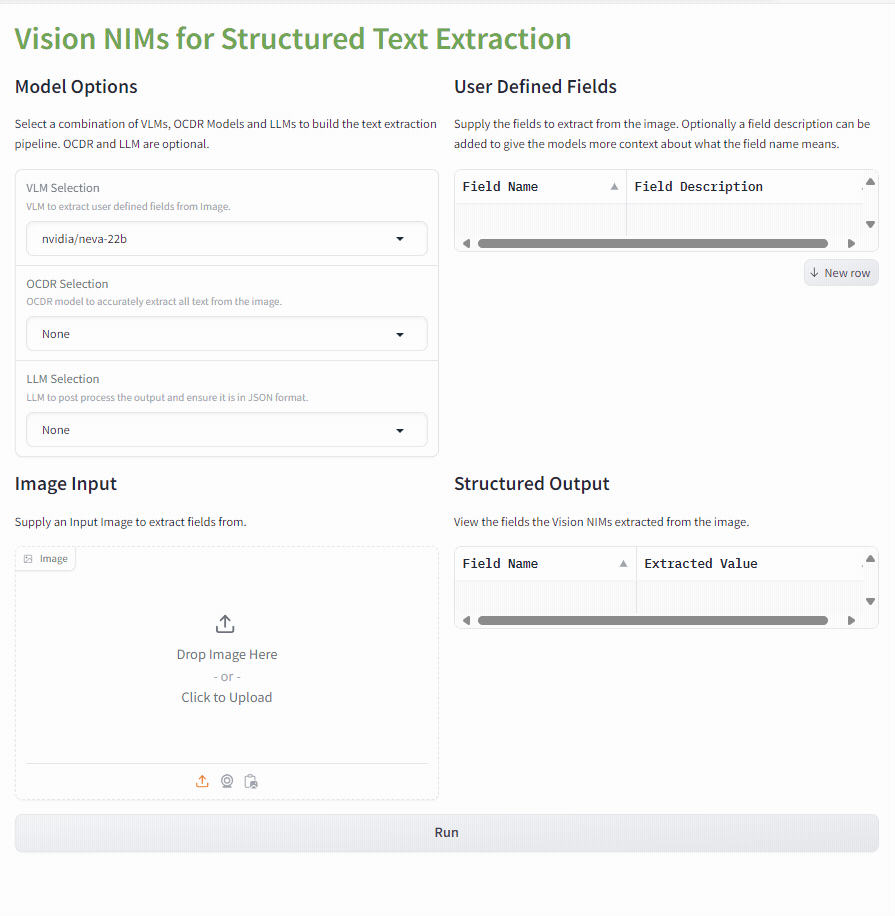This screenshot has width=895, height=916.
Task: Click the orange upload source icon
Action: point(202,782)
